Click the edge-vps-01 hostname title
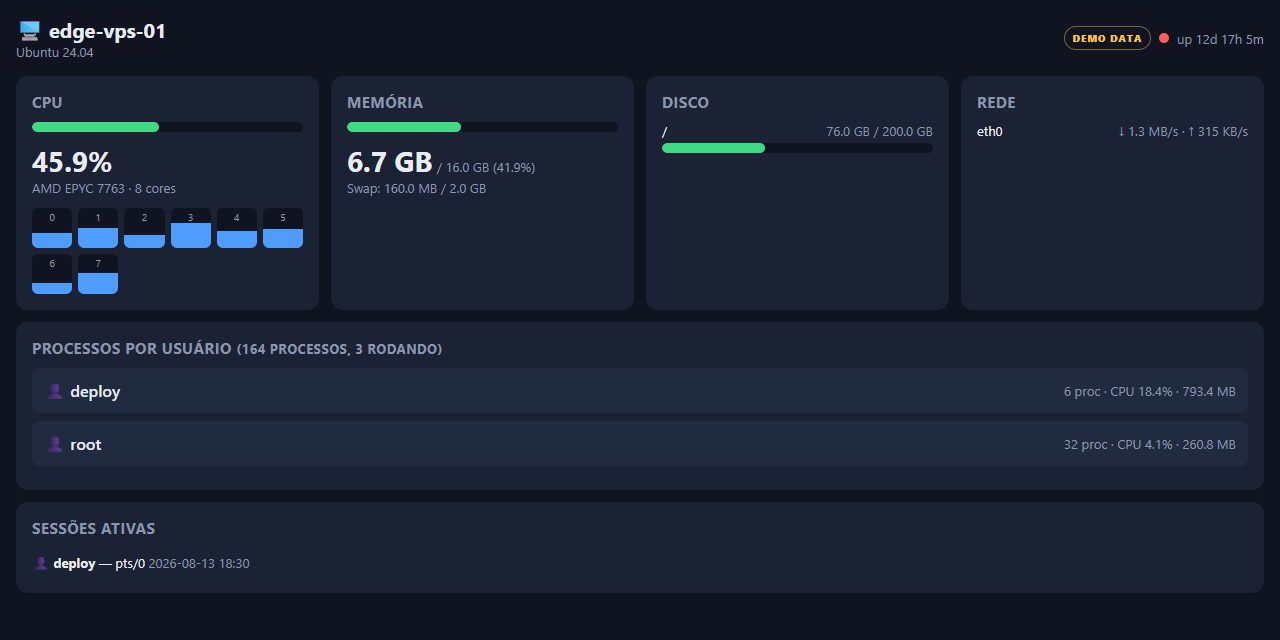This screenshot has width=1280, height=640. 107,31
